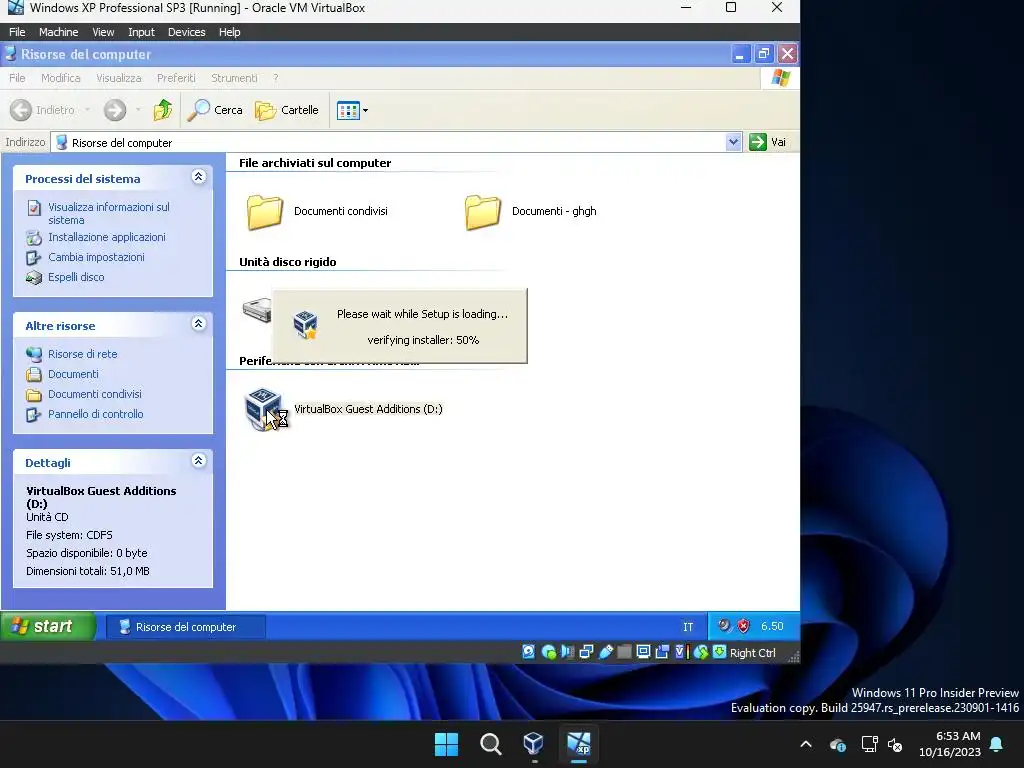Open the Strumenti menu
Image resolution: width=1024 pixels, height=768 pixels.
point(234,78)
